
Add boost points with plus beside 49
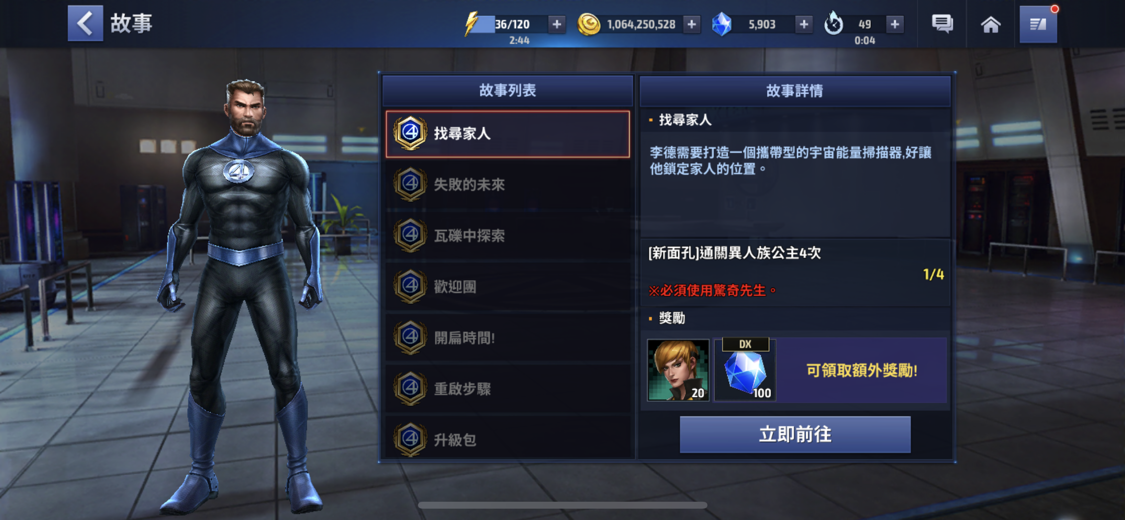click(x=895, y=24)
